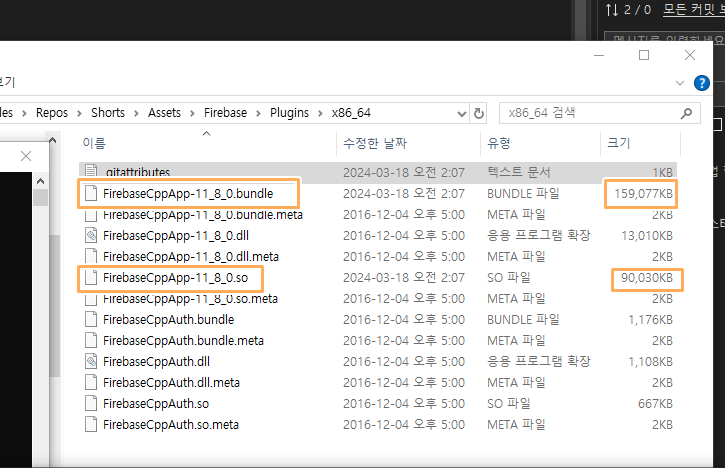Select the Repos breadcrumb segment

pyautogui.click(x=52, y=113)
